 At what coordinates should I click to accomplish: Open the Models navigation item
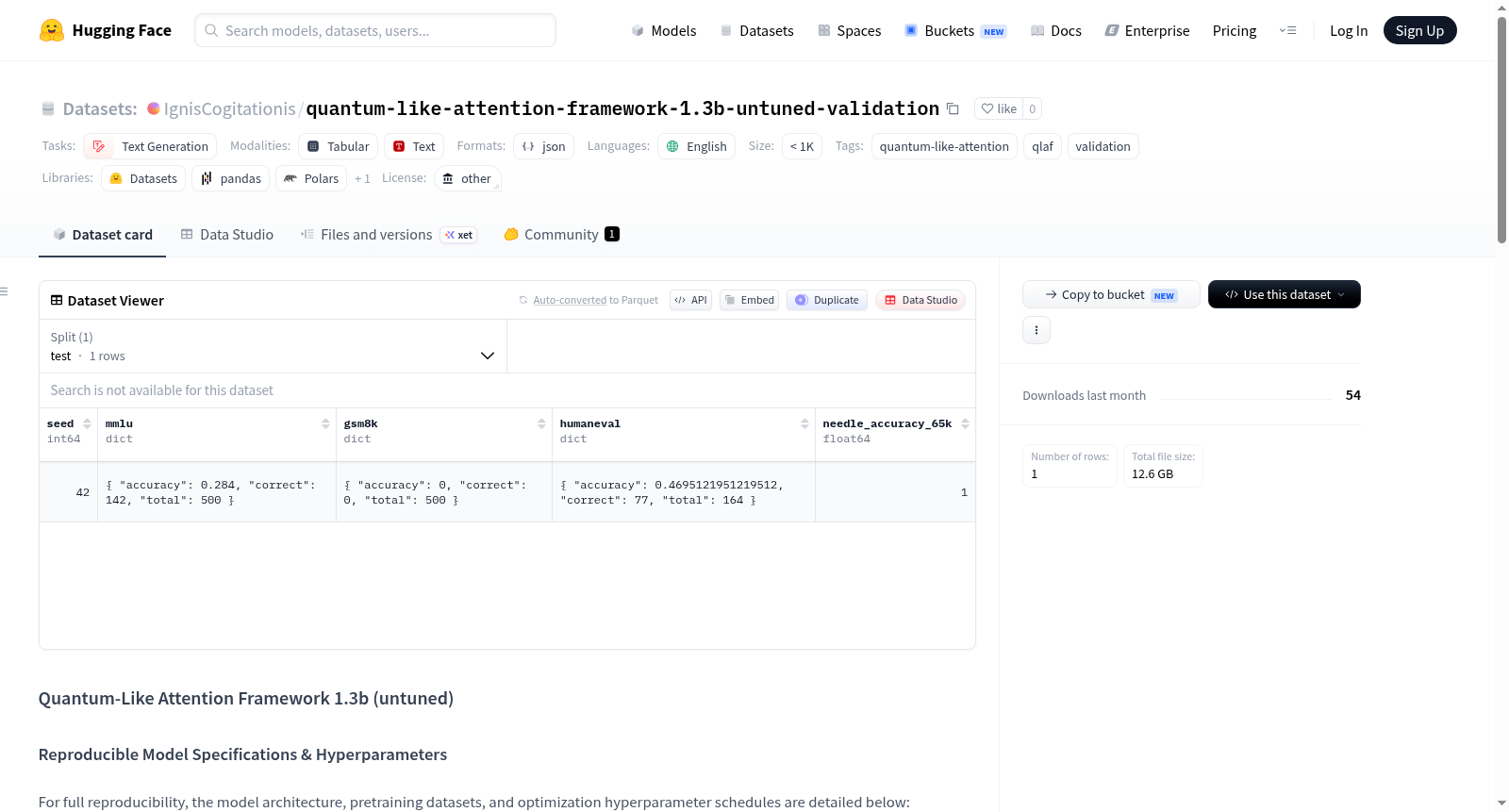[664, 30]
